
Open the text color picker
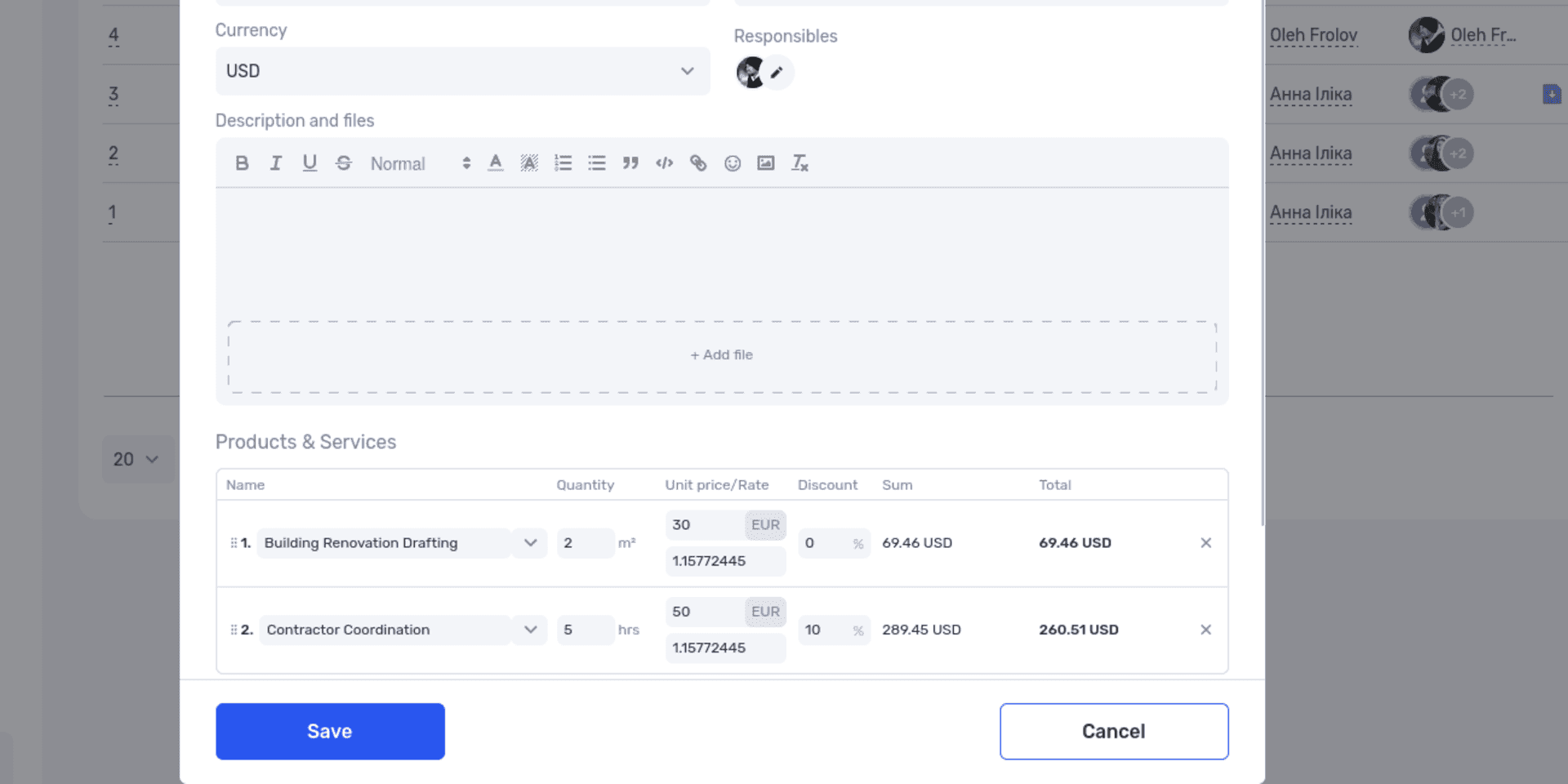pyautogui.click(x=496, y=163)
